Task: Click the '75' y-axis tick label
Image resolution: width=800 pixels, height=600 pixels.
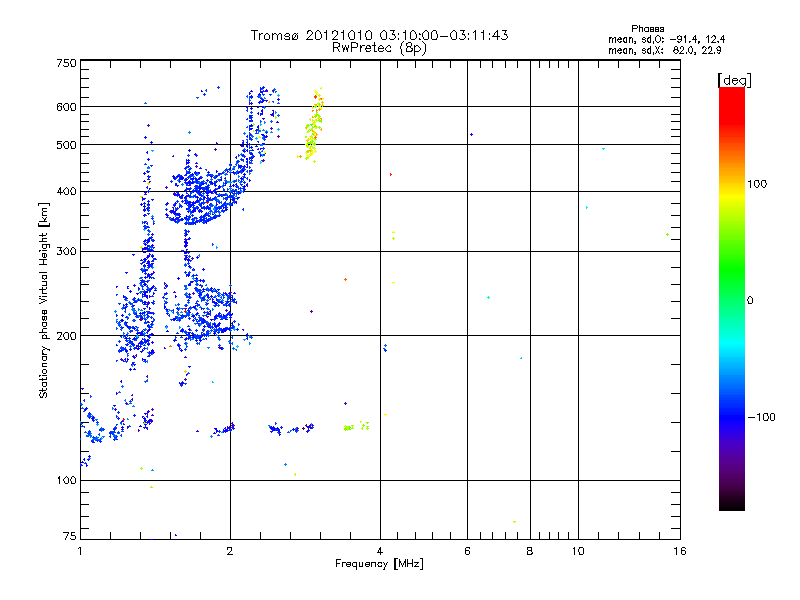Action: point(70,536)
